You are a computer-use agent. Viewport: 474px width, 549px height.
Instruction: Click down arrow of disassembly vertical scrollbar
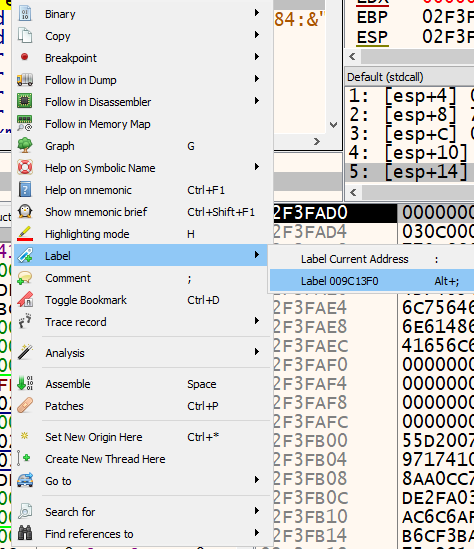pos(334,124)
